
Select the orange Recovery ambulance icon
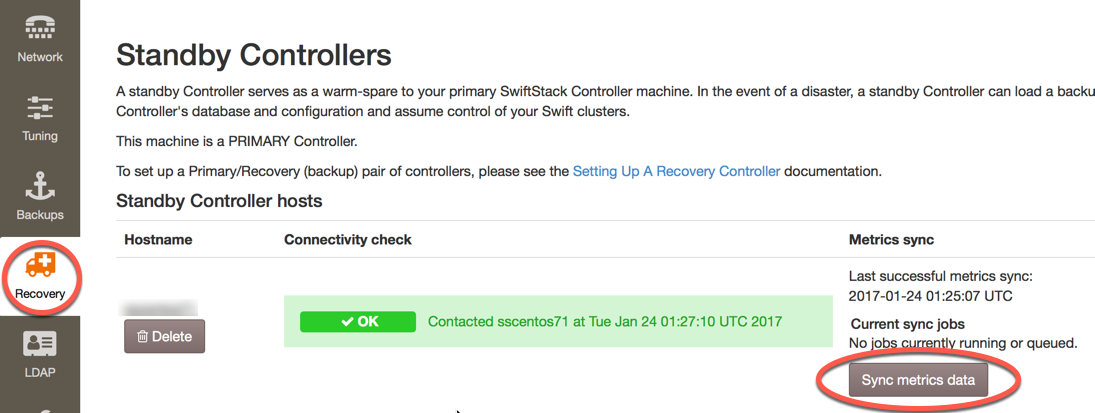tap(40, 266)
